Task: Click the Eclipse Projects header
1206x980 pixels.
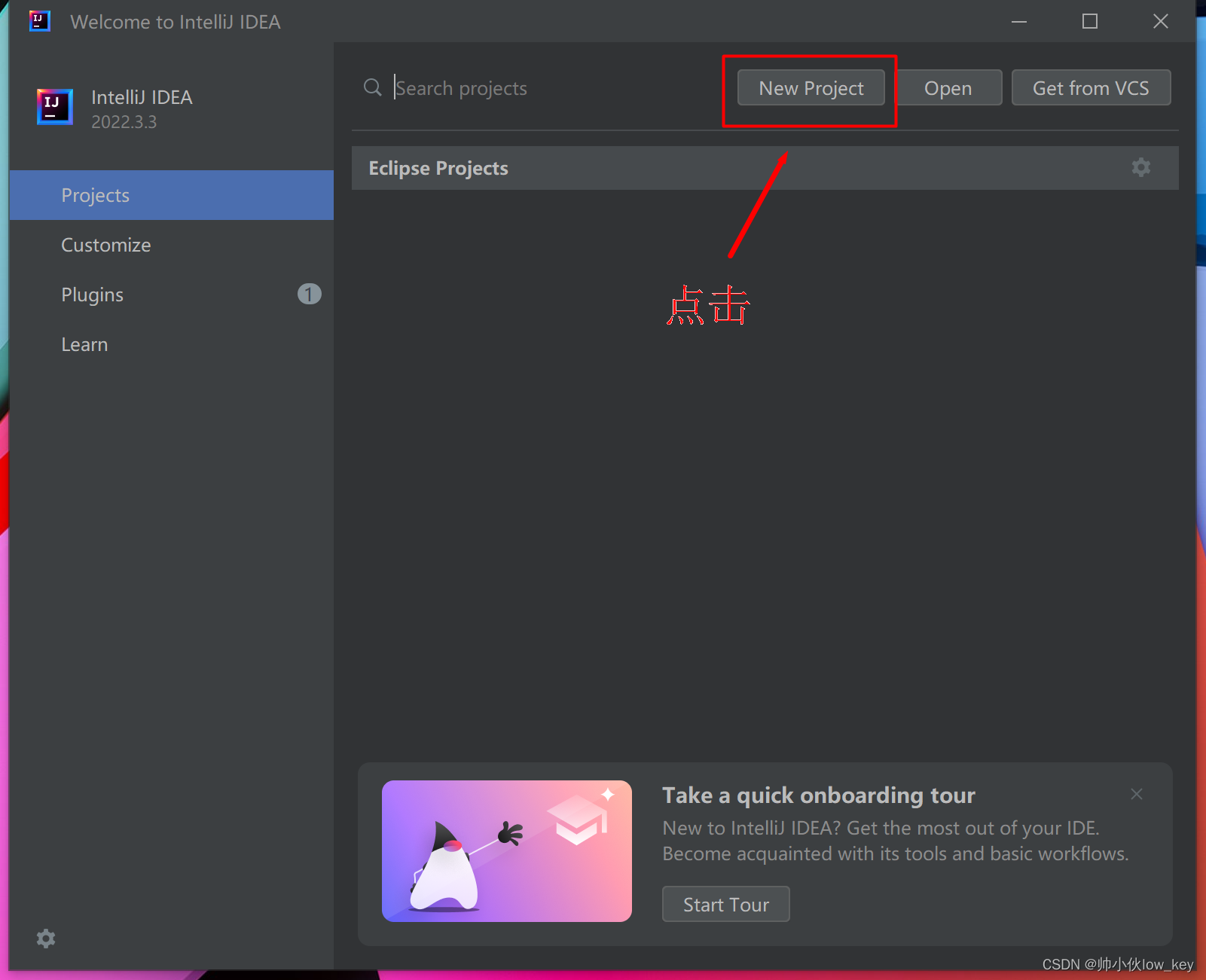Action: (765, 168)
